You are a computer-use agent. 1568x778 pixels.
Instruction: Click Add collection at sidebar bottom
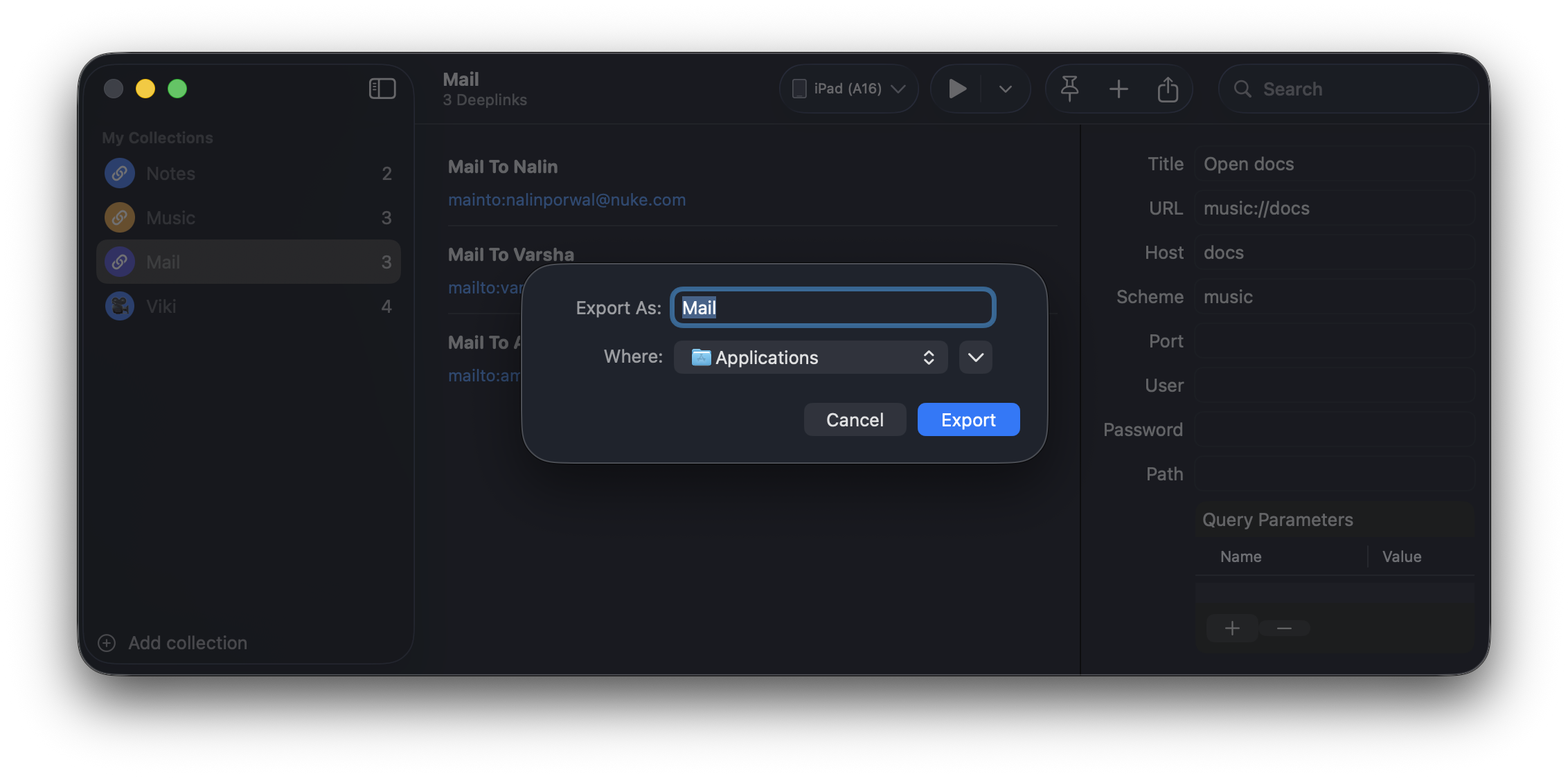(x=173, y=643)
